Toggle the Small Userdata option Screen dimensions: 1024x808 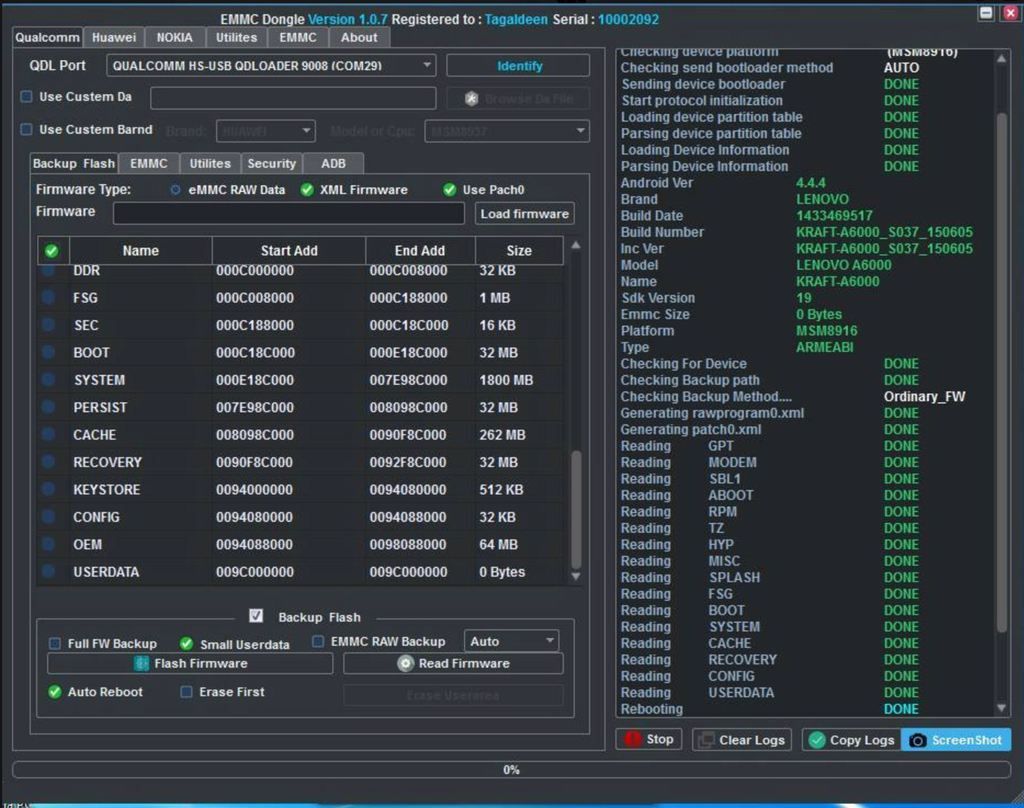(x=186, y=643)
